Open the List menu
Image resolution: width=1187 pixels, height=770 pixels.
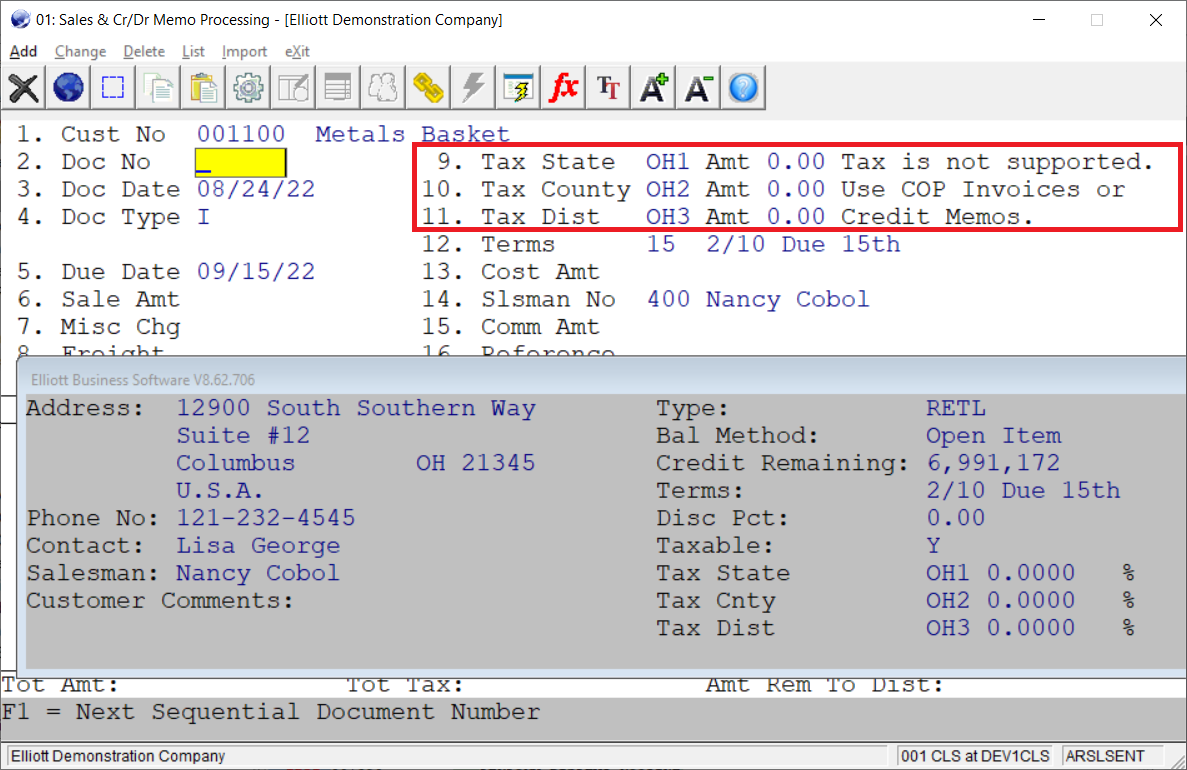[193, 51]
